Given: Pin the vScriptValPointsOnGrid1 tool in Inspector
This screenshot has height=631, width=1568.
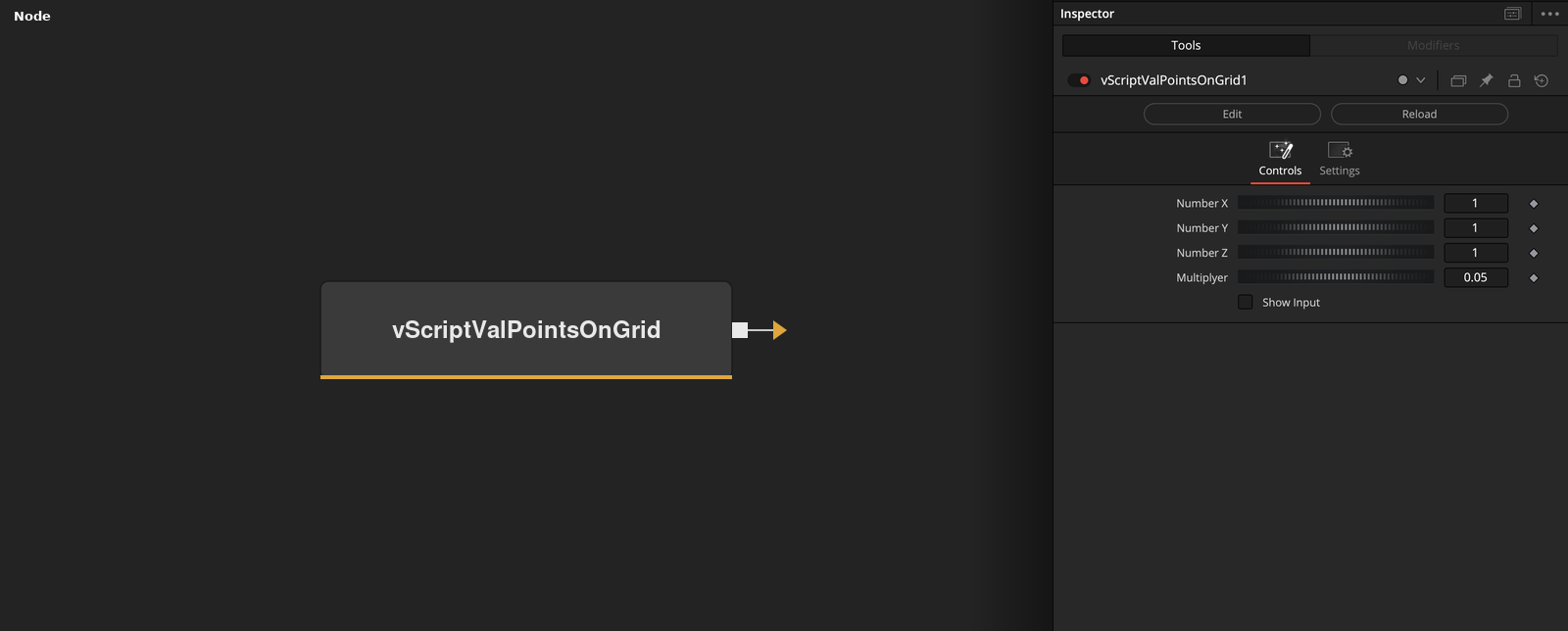Looking at the screenshot, I should (1486, 80).
